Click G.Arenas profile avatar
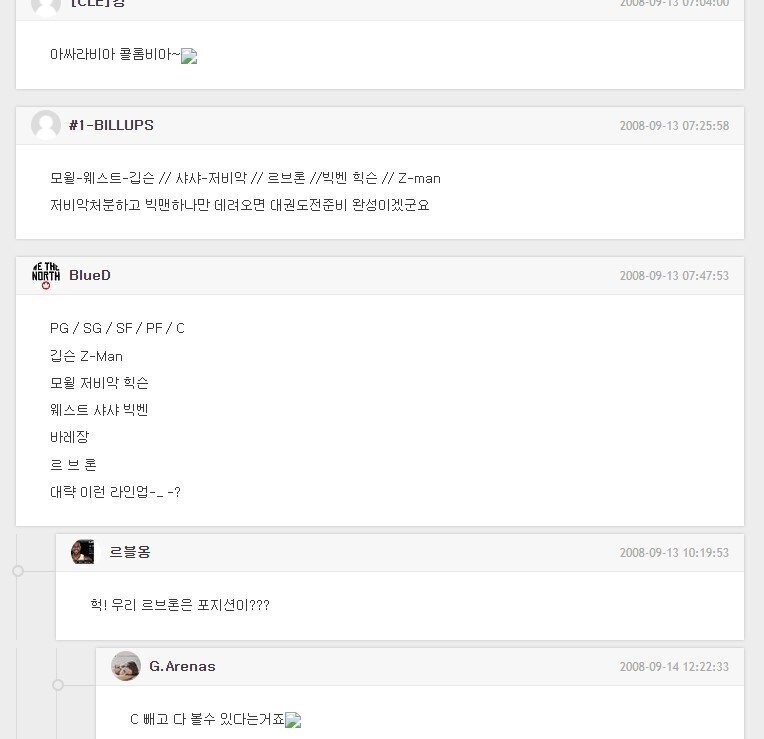Viewport: 764px width, 739px height. coord(126,666)
